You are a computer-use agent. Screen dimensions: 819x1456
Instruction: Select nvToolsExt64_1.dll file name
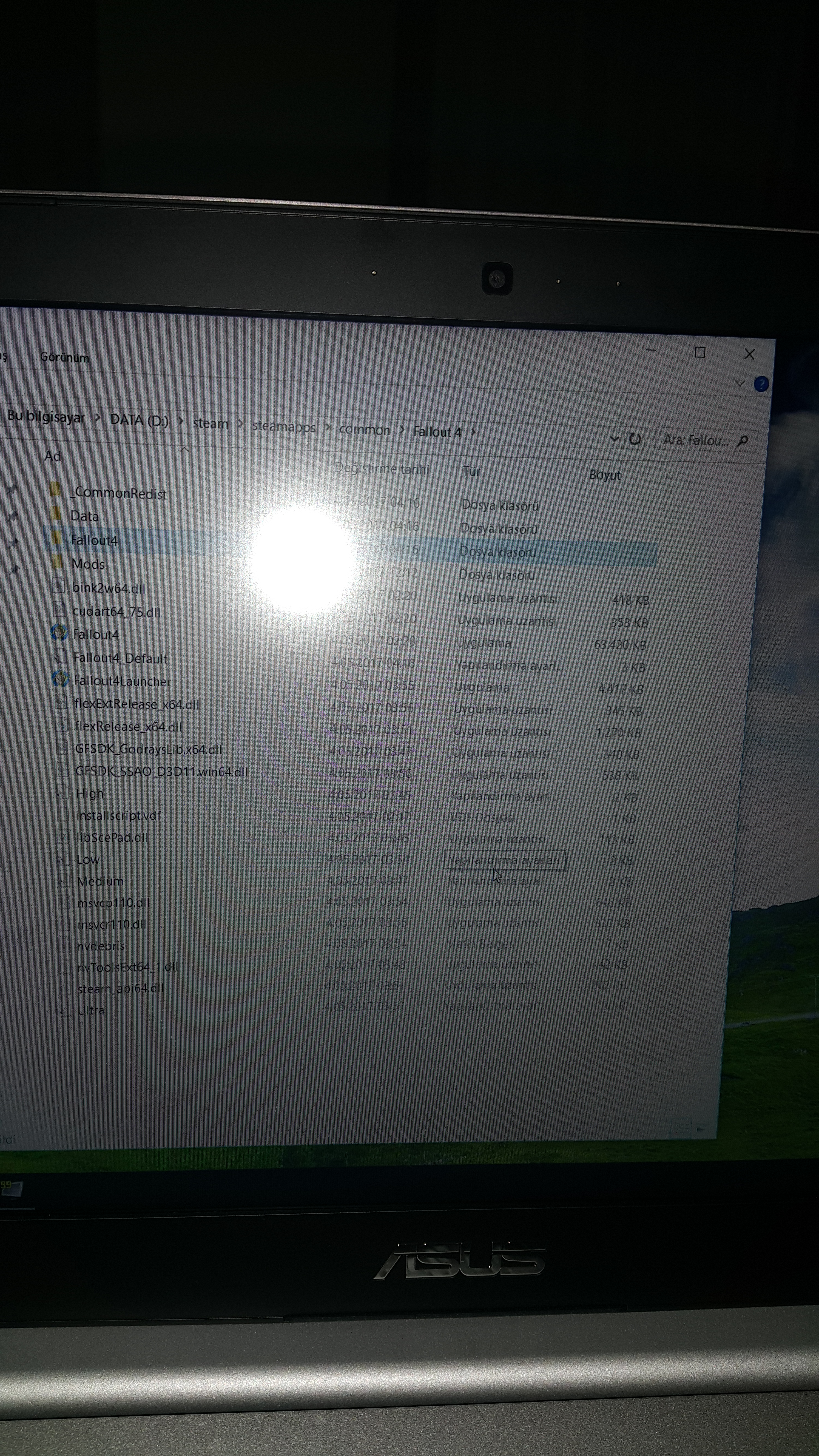point(128,967)
